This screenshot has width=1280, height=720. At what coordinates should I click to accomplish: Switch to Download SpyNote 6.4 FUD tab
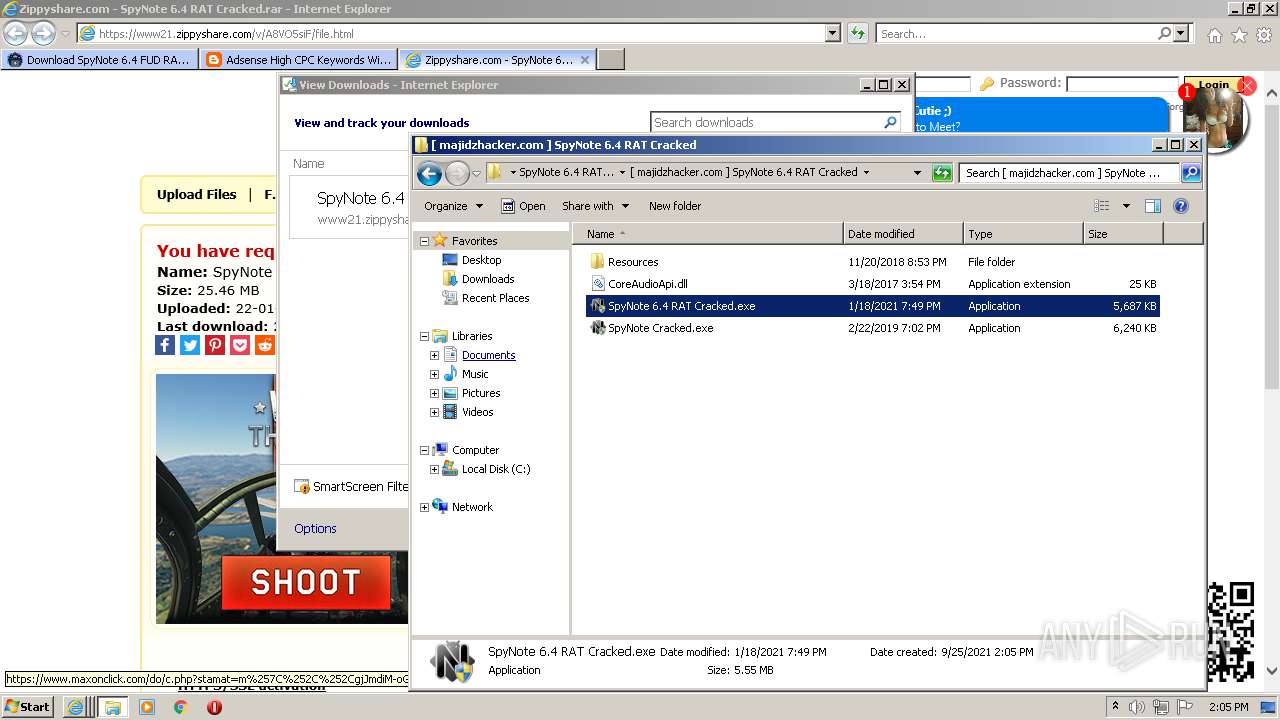pos(98,60)
